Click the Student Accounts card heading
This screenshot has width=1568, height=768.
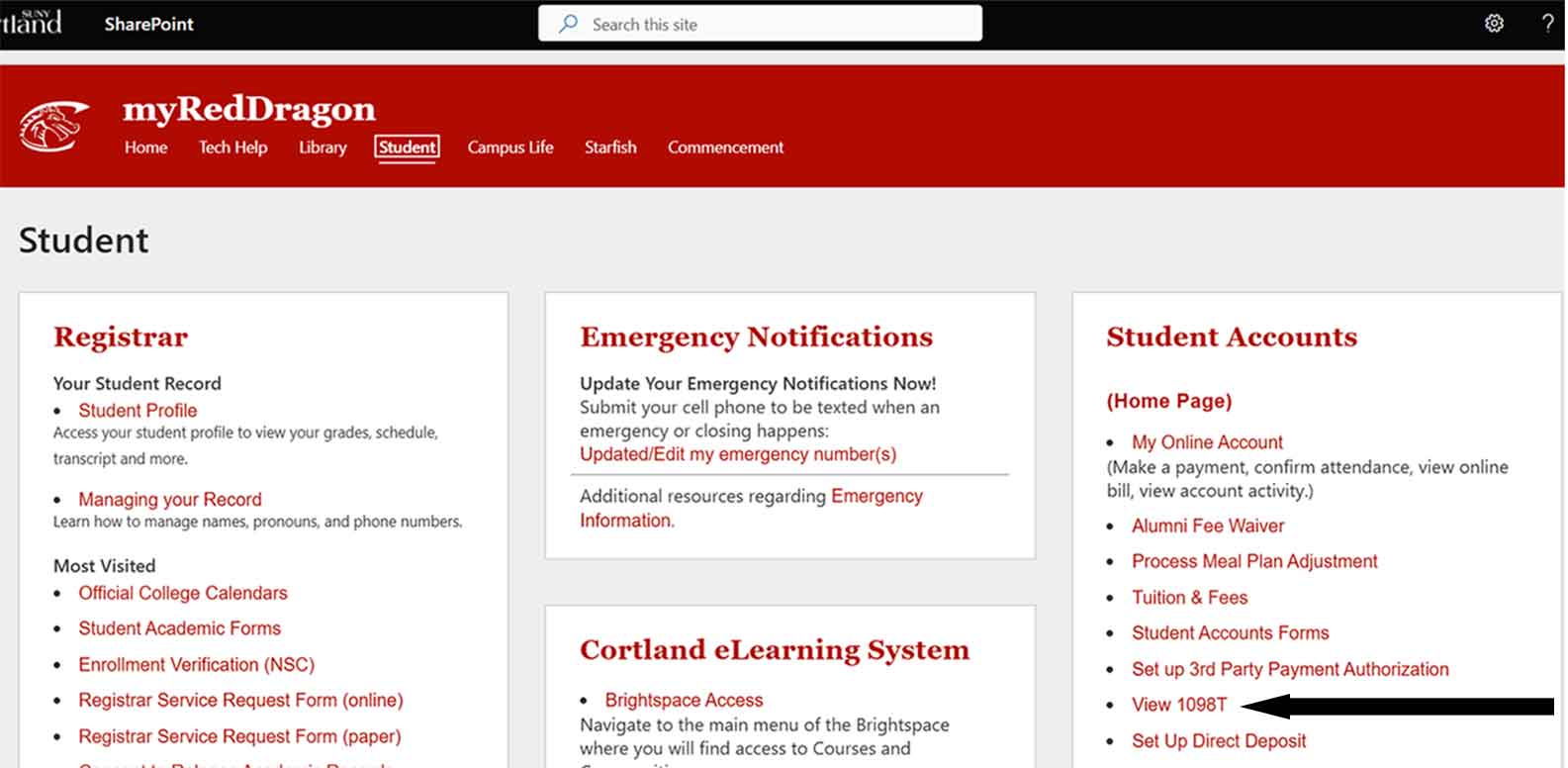pos(1232,336)
